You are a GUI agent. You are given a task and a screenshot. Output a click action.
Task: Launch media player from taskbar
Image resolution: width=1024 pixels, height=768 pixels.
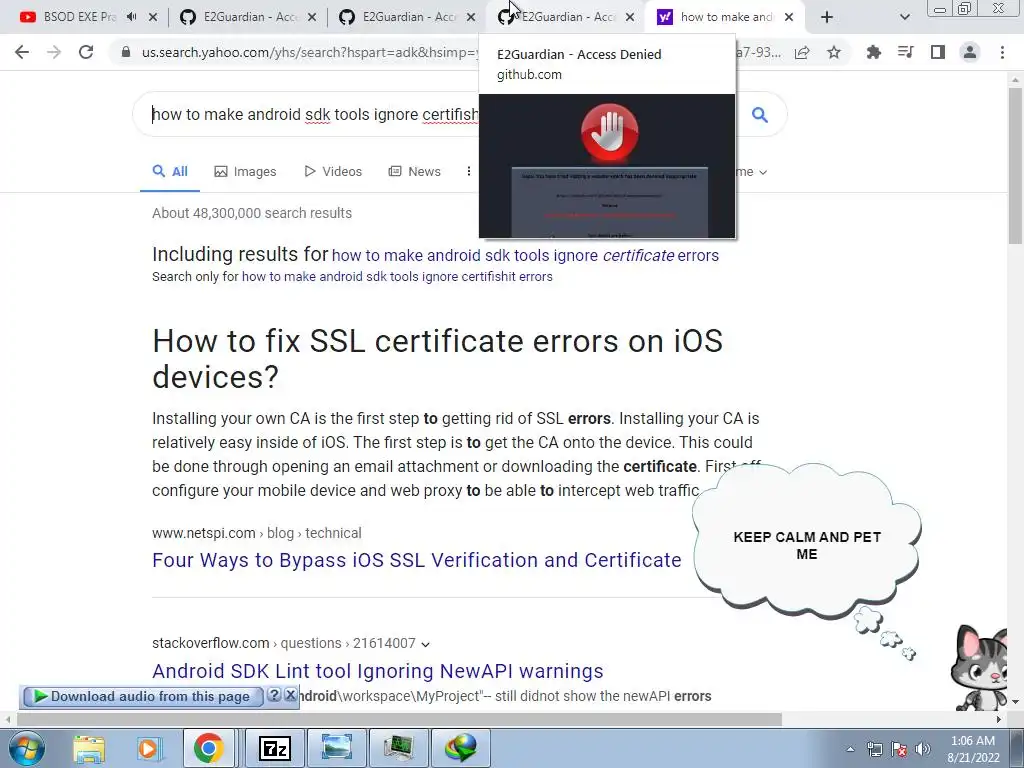(x=148, y=748)
